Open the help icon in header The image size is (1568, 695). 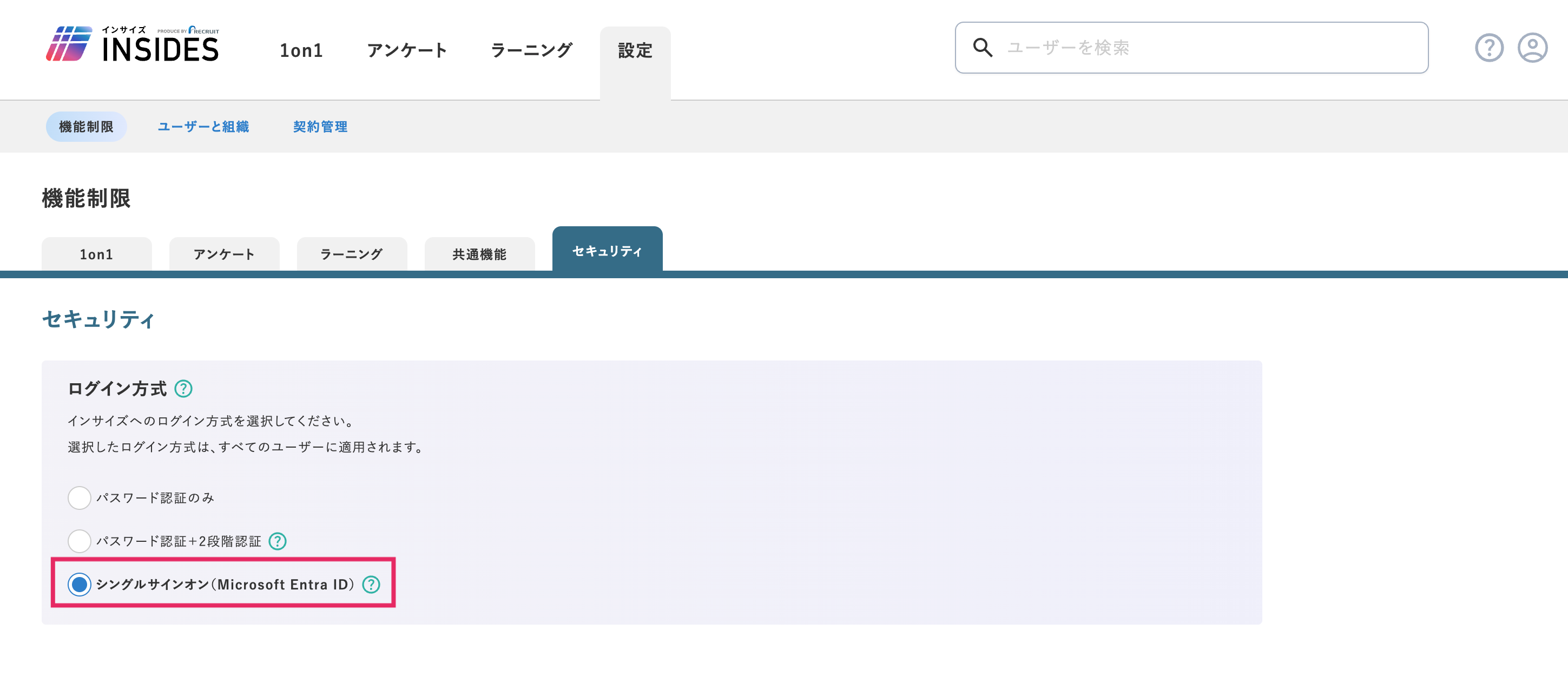click(1489, 48)
